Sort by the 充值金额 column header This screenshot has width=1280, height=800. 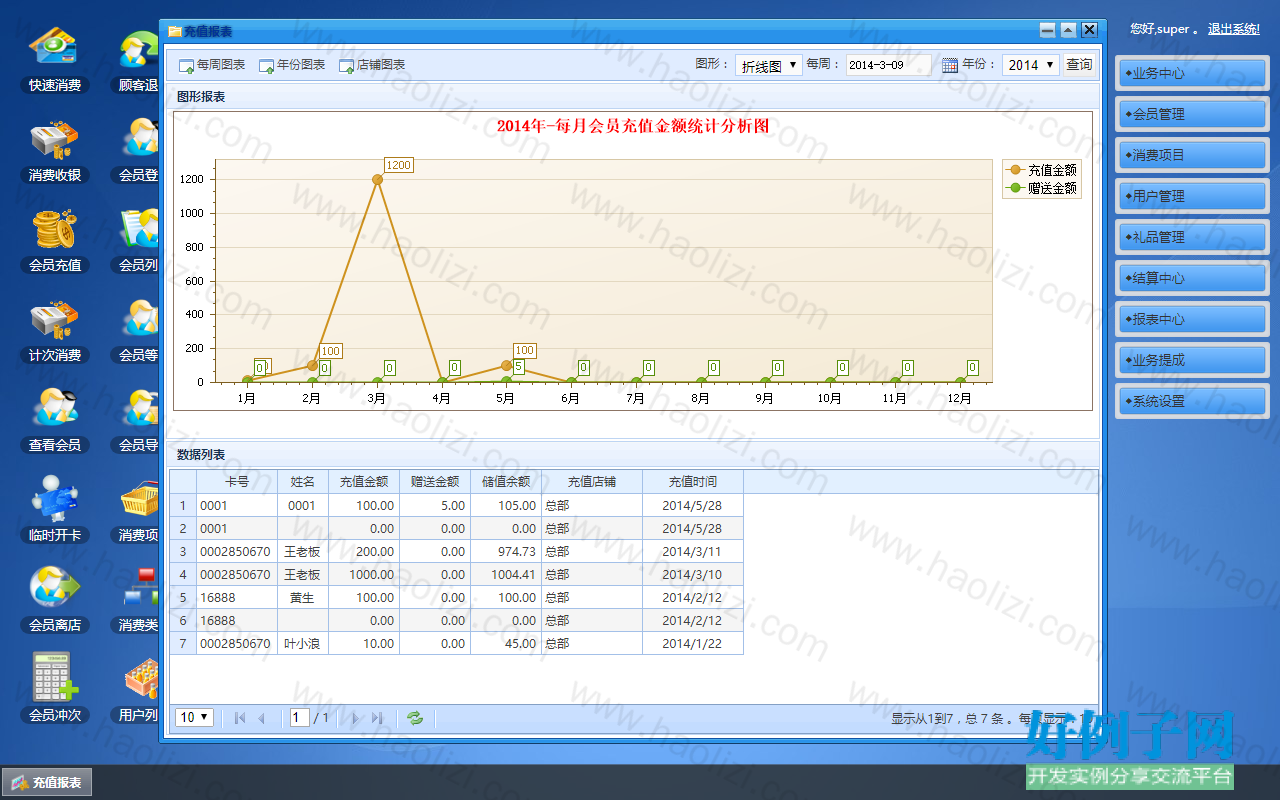pos(364,482)
